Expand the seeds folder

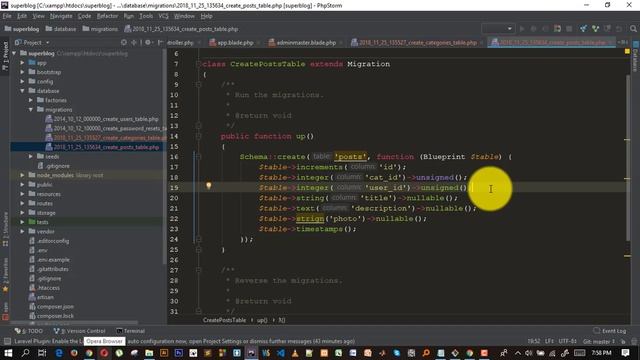(31, 156)
